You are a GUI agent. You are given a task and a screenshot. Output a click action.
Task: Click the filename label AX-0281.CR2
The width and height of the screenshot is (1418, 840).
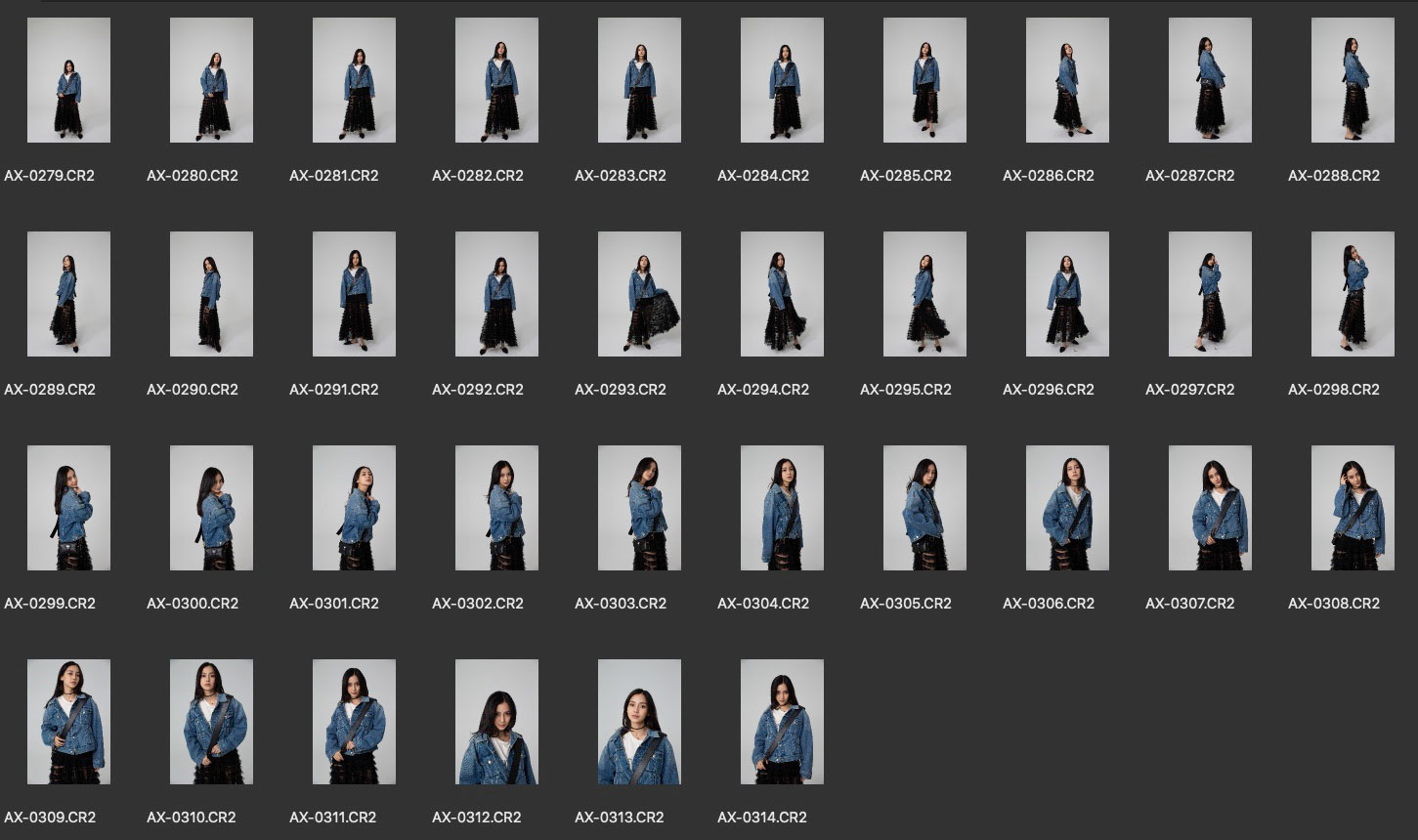tap(334, 176)
